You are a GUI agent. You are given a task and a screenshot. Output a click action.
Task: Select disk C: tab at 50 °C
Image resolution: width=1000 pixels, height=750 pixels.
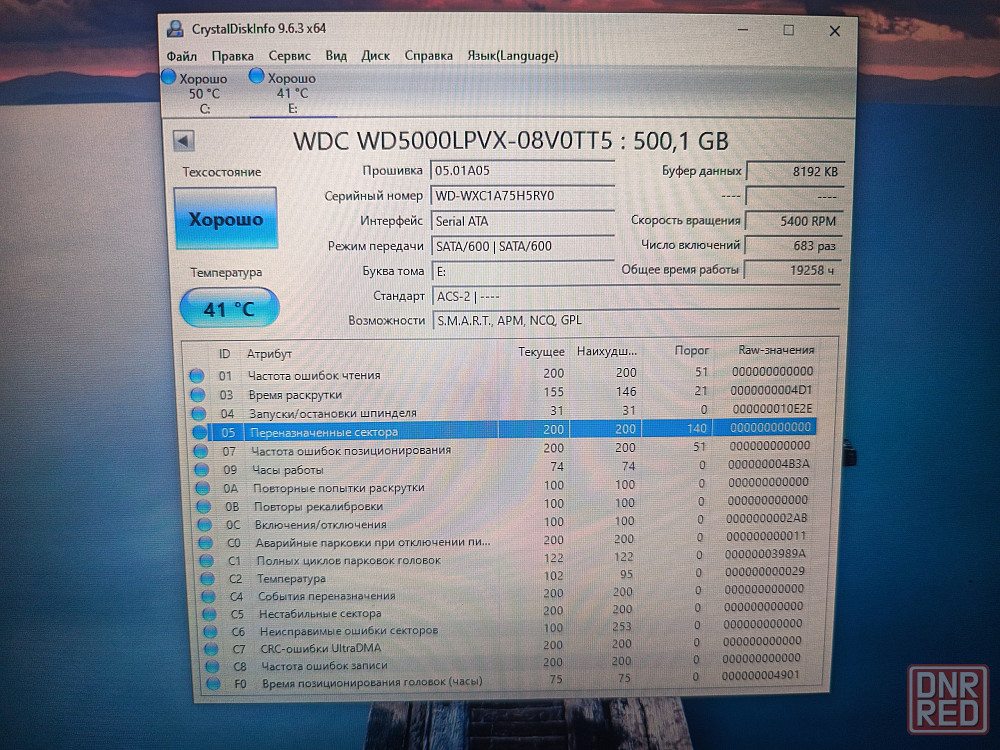point(204,93)
